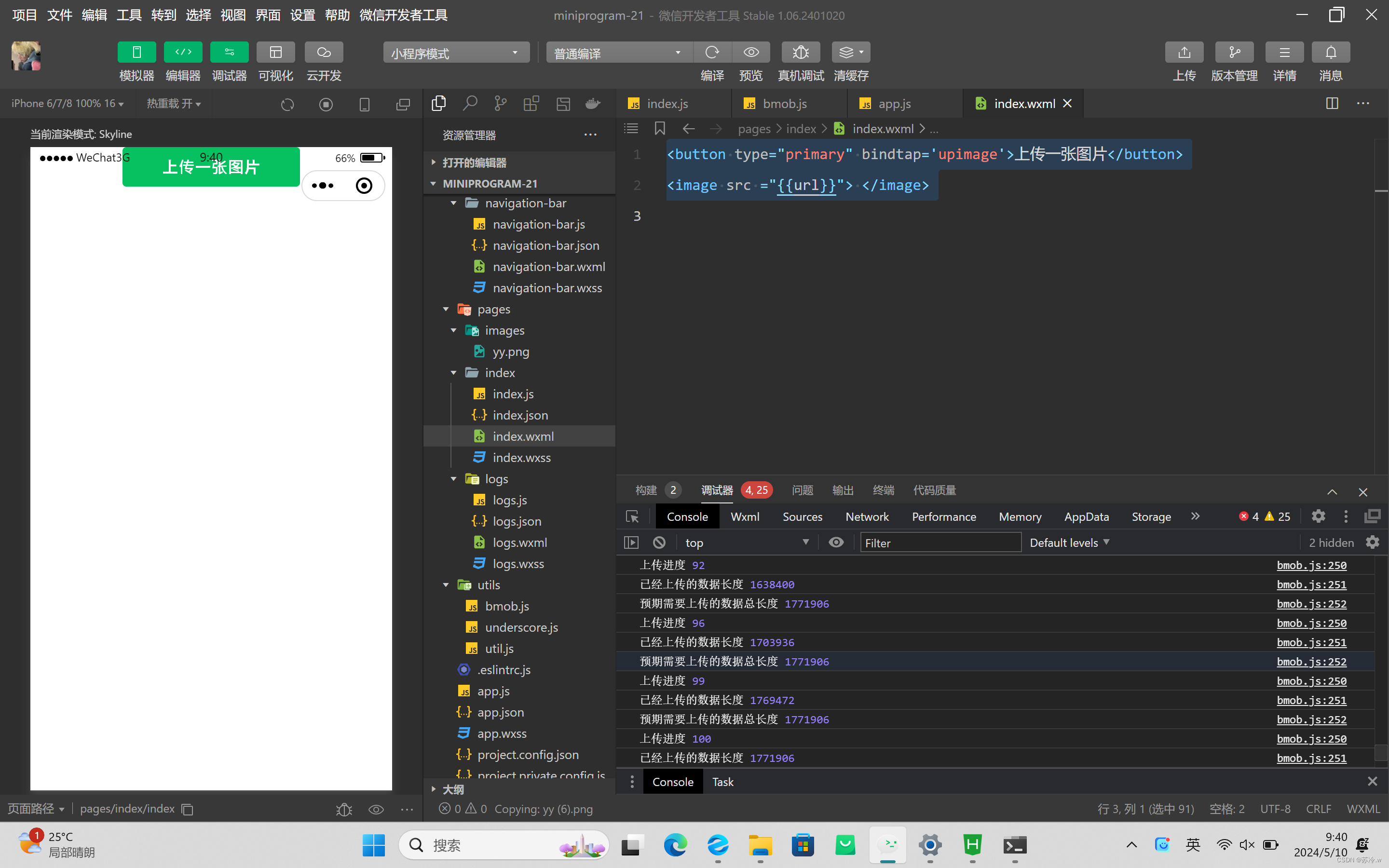Screen dimensions: 1389x868
Task: Navigate back with the left arrow
Action: click(689, 129)
